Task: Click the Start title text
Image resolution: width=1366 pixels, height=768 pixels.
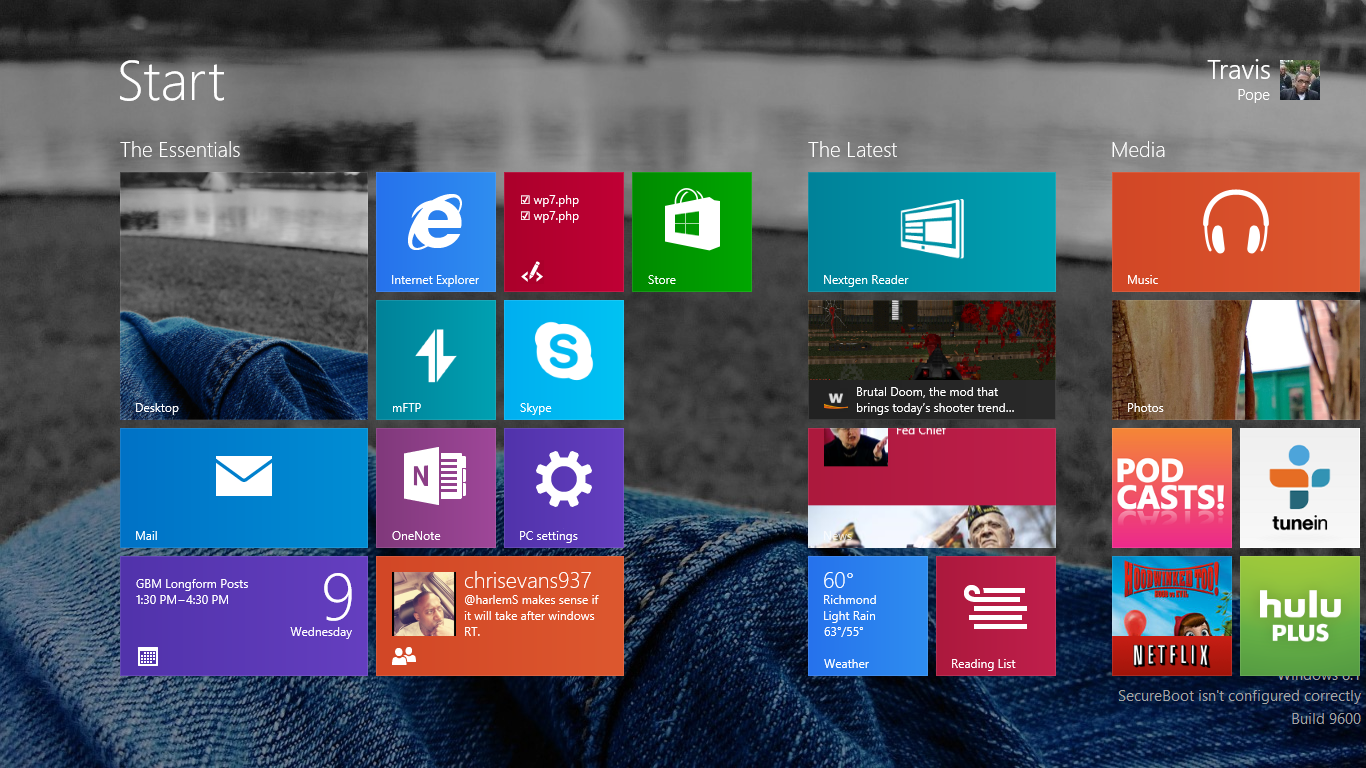Action: (x=172, y=81)
